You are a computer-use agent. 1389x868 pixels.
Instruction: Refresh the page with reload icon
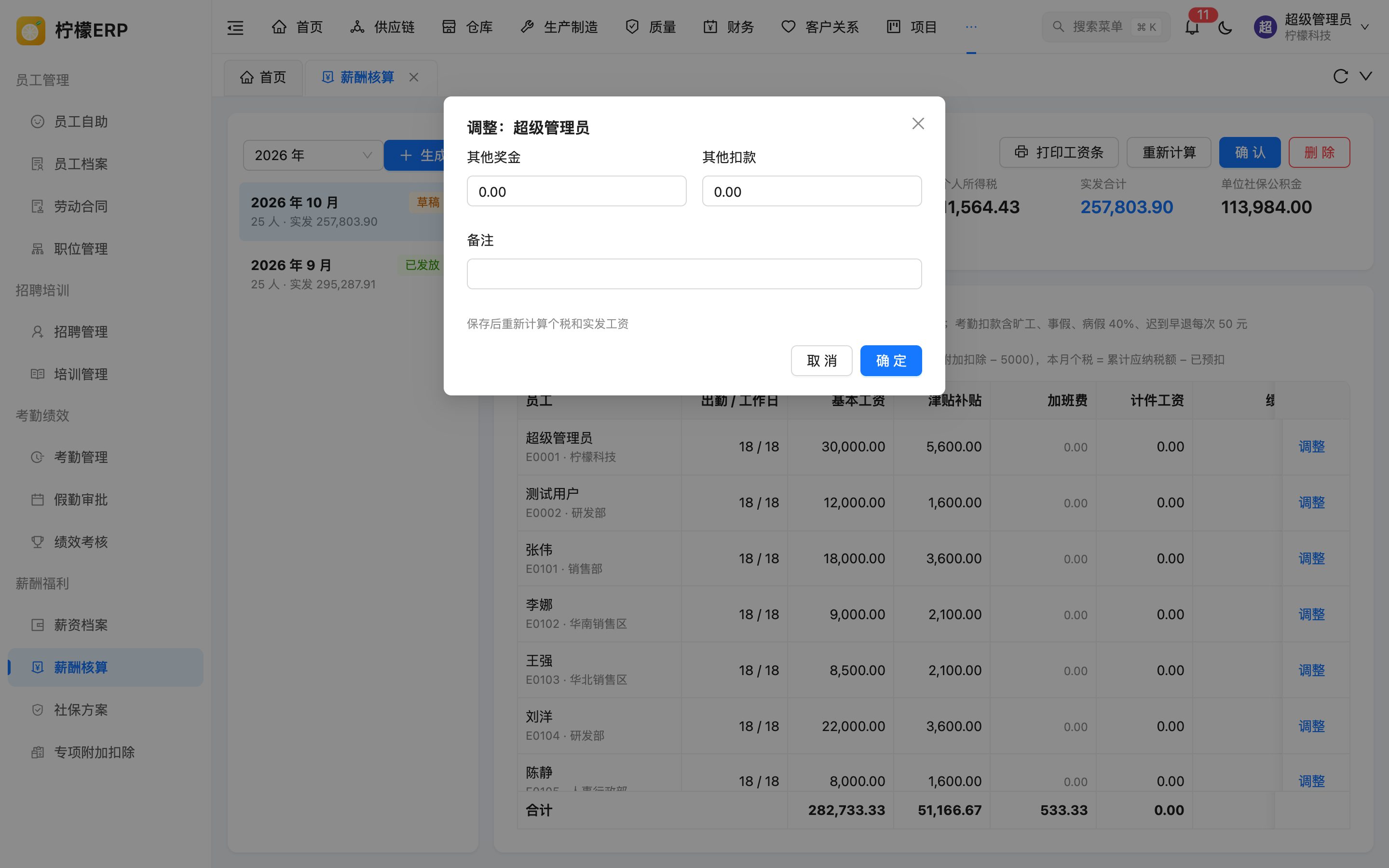(1340, 76)
